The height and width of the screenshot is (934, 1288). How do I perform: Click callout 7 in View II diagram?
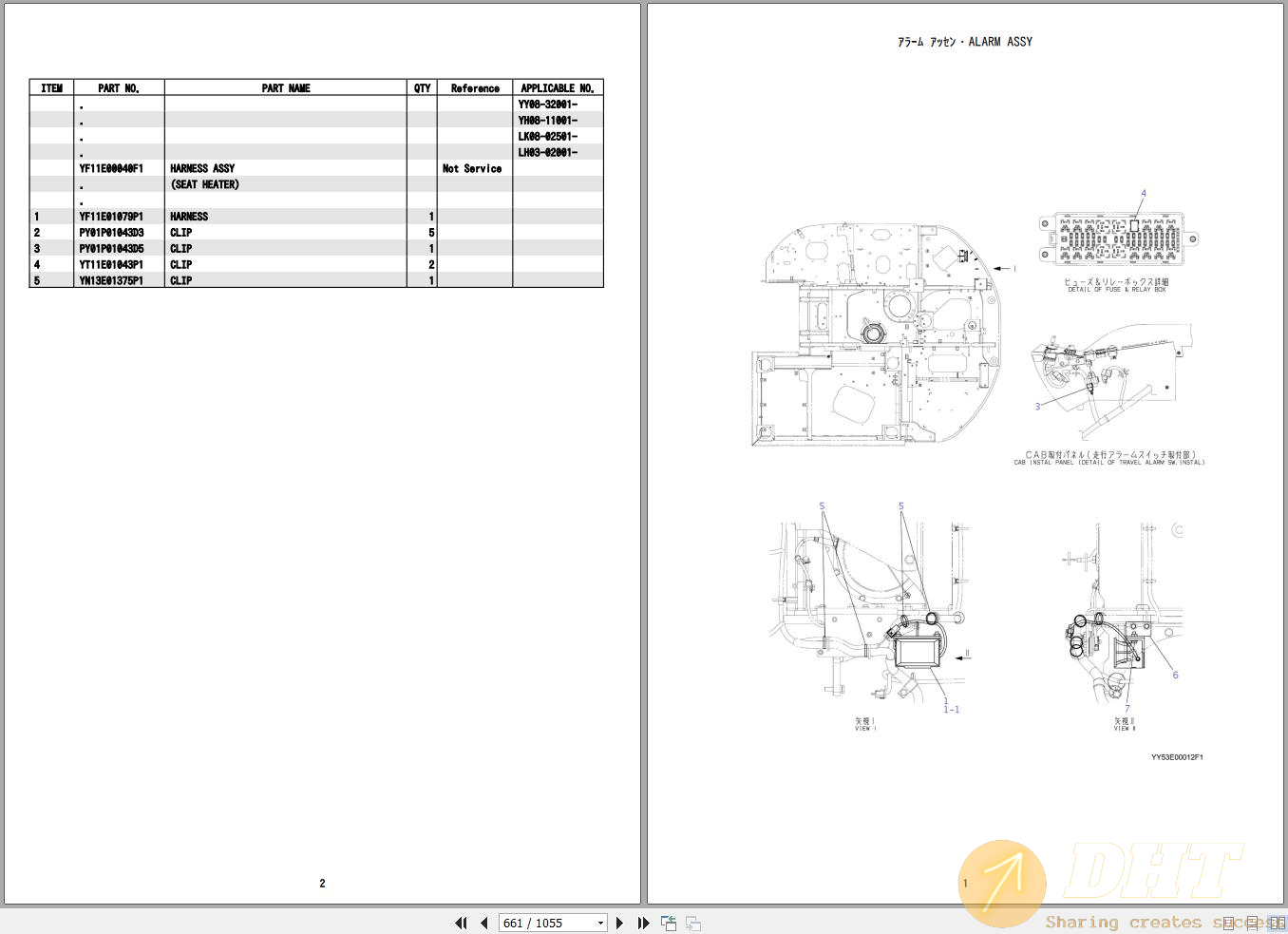(x=1127, y=709)
